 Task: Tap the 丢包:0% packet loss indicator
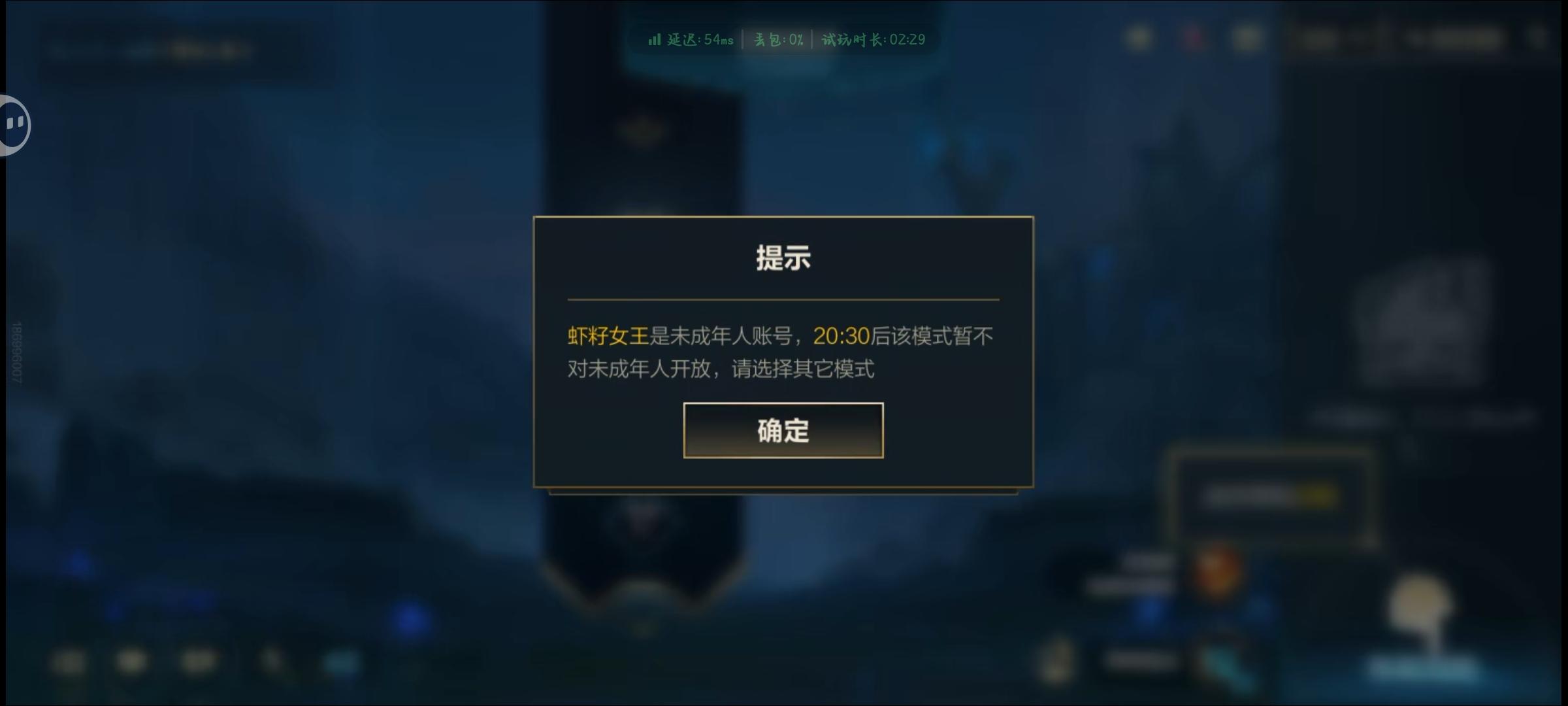coord(778,40)
